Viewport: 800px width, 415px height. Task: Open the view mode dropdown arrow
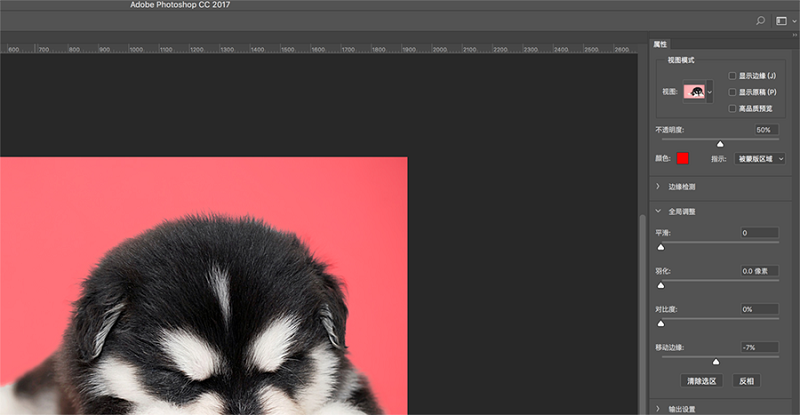[710, 92]
